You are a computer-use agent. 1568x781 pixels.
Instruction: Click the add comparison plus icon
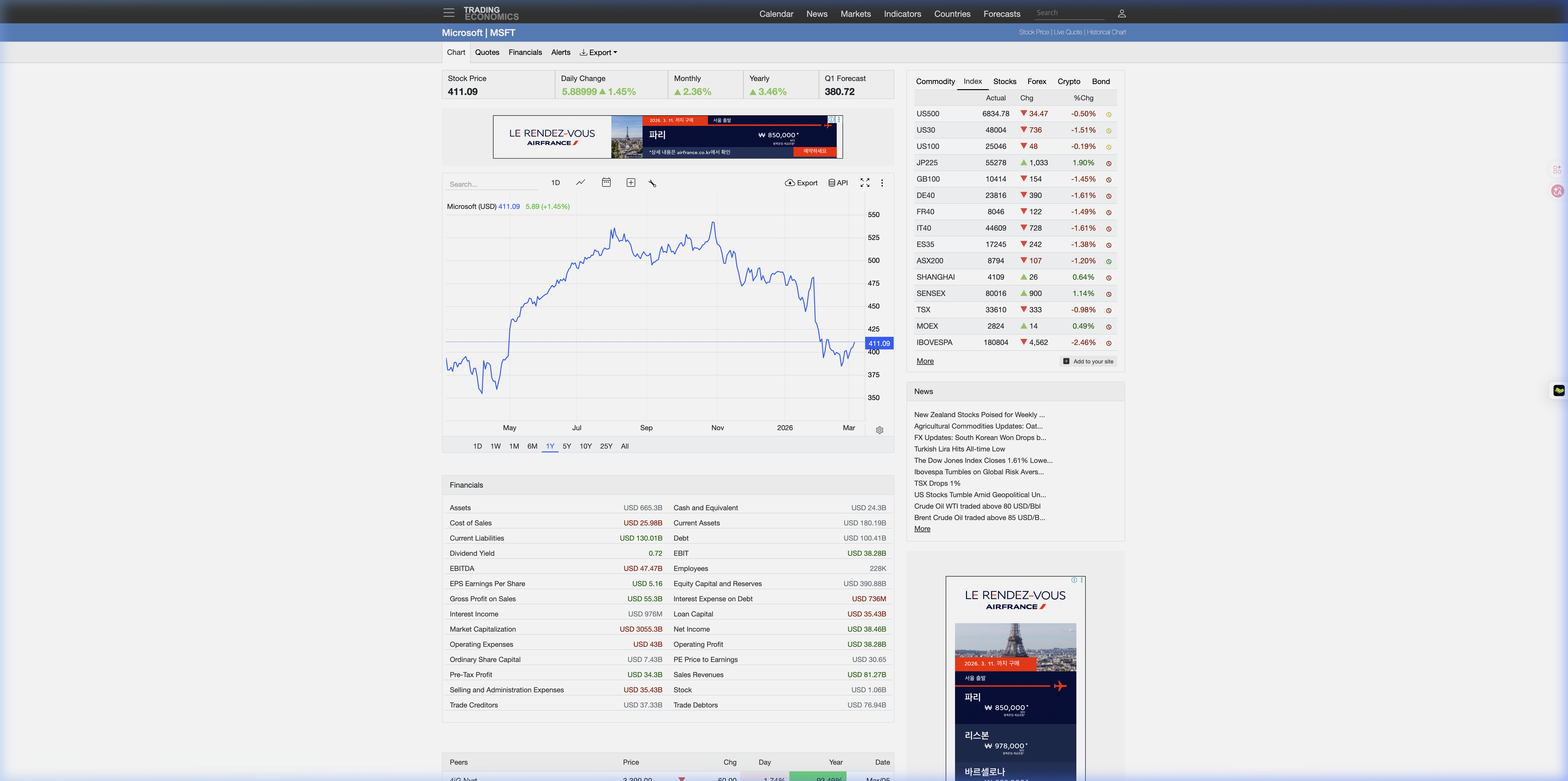[631, 183]
